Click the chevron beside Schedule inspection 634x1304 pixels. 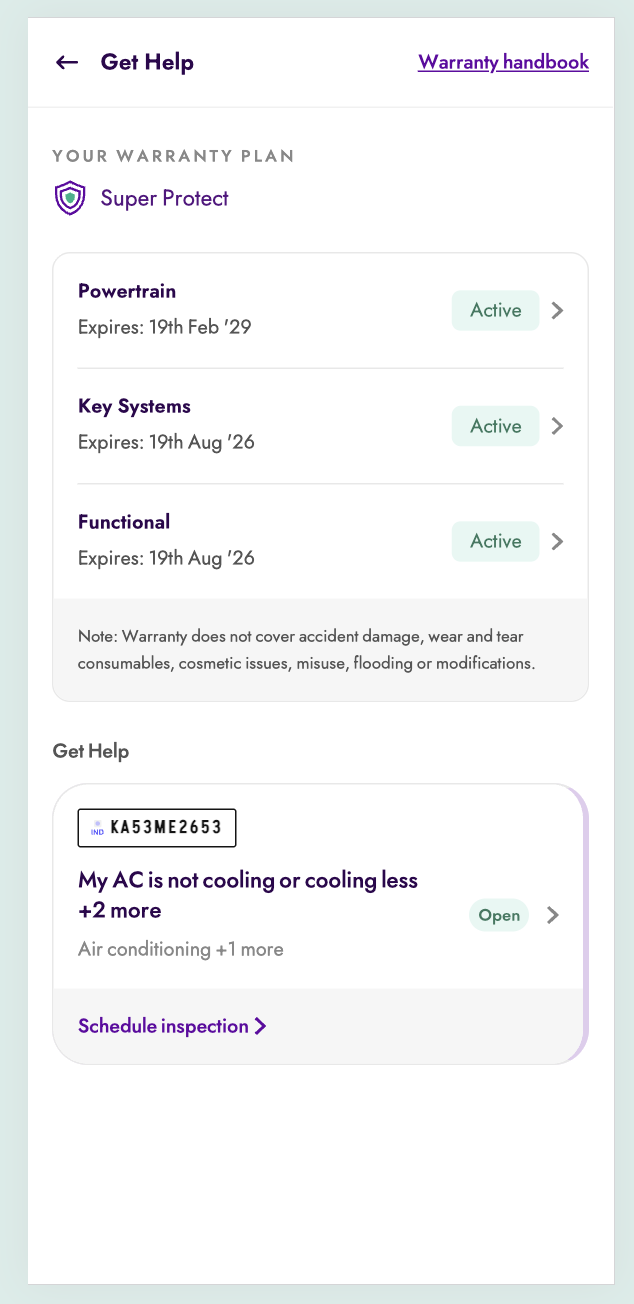(x=260, y=1026)
